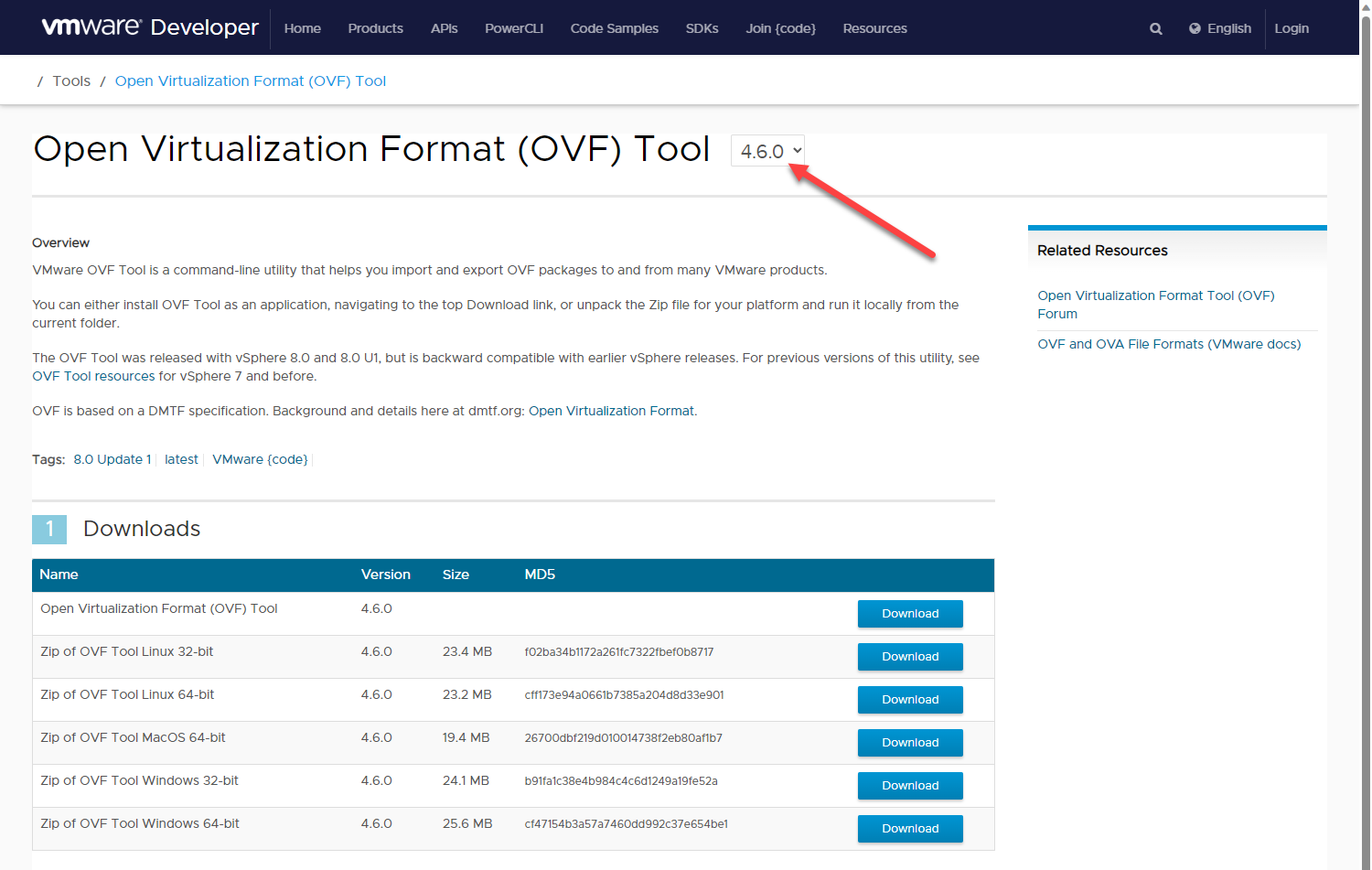Screen dimensions: 1372x870
Task: Click Zip of OVF Tool Windows 64-bit name
Action: coord(140,823)
